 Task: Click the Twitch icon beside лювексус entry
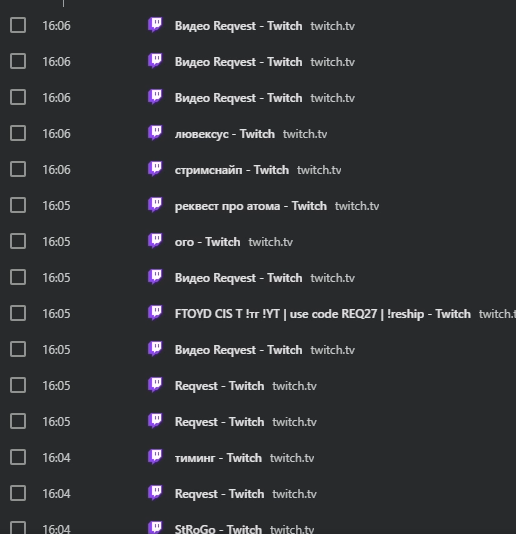pyautogui.click(x=155, y=133)
